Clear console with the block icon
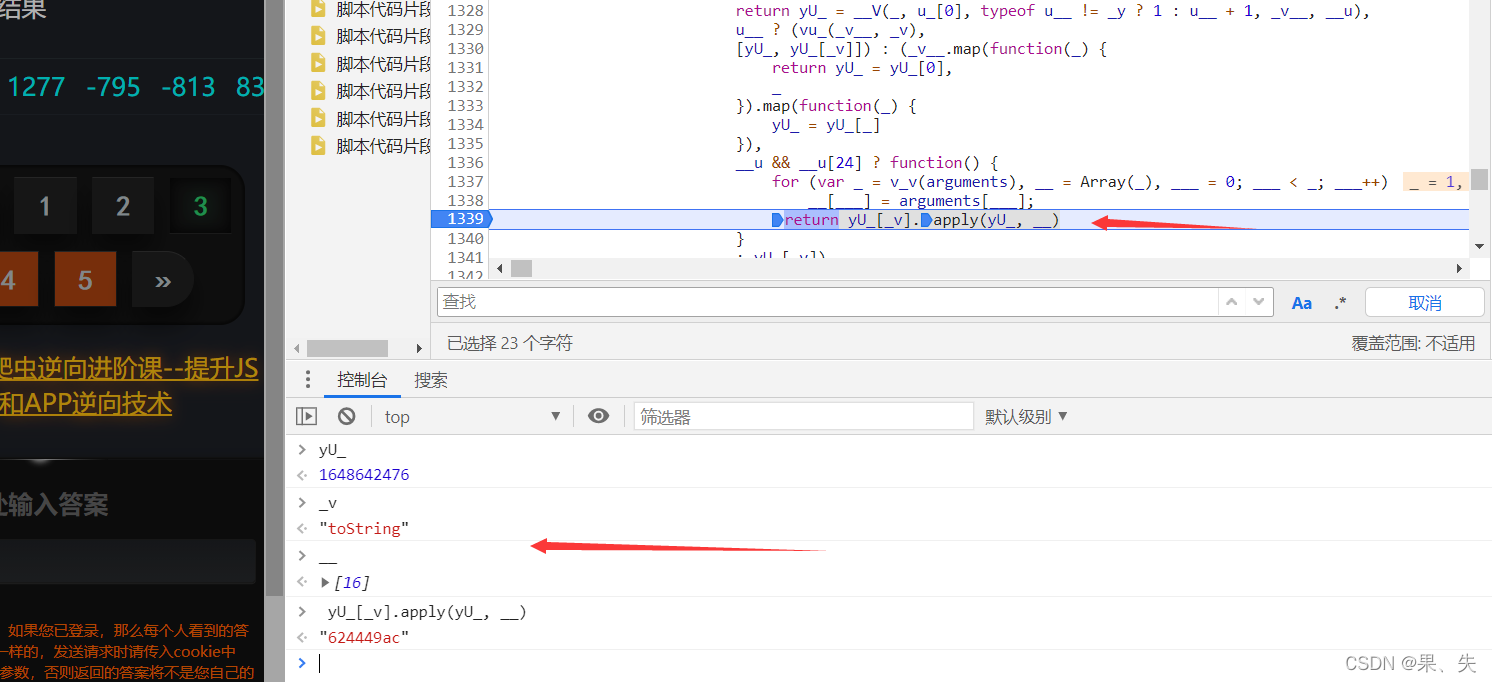 click(346, 416)
